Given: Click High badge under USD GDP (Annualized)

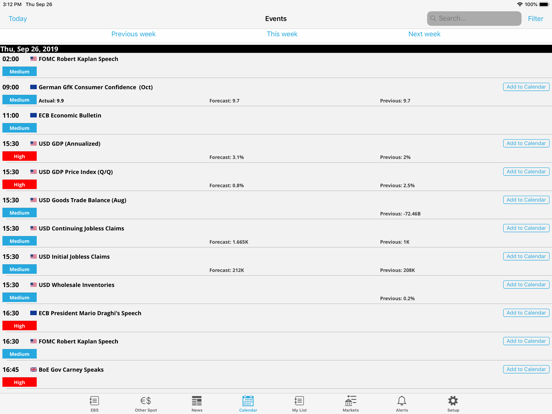Looking at the screenshot, I should click(19, 156).
